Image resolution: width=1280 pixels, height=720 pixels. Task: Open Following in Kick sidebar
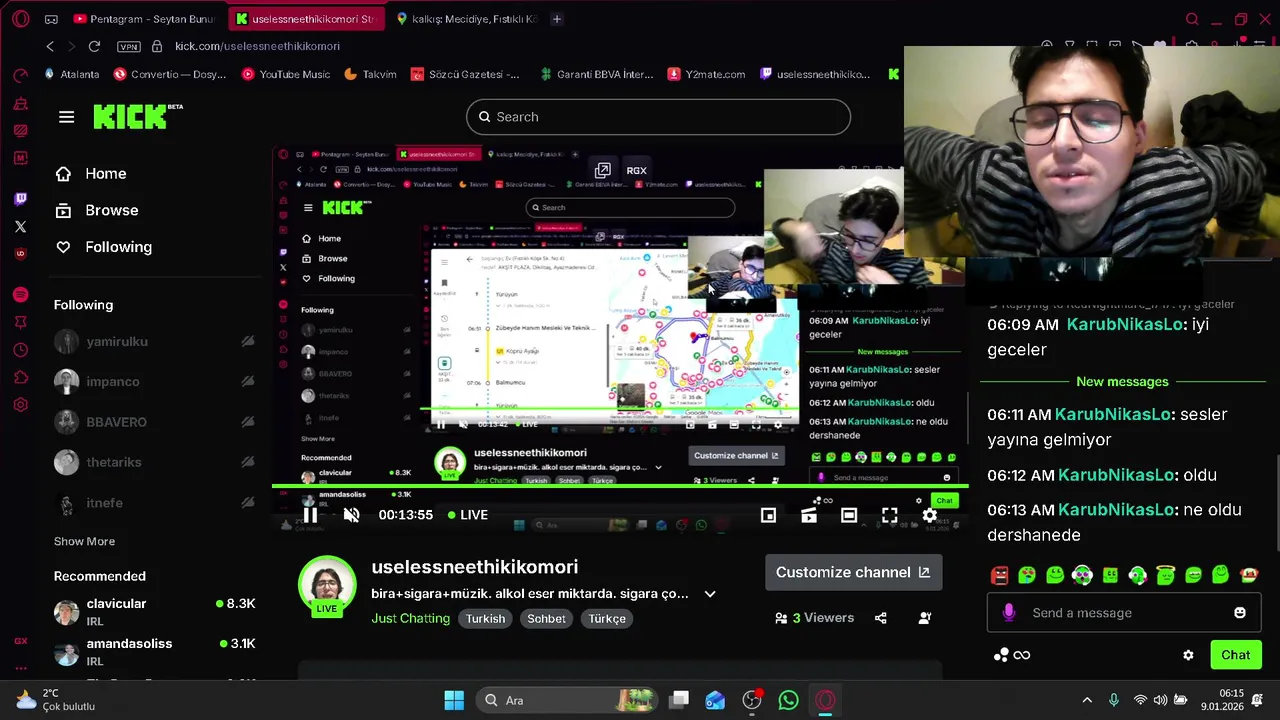(x=103, y=247)
